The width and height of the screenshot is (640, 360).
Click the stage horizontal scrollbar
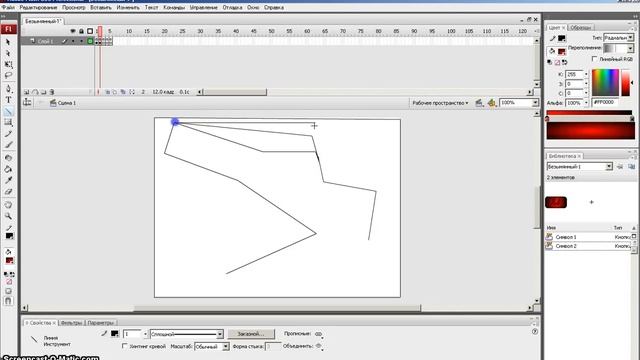pos(277,308)
